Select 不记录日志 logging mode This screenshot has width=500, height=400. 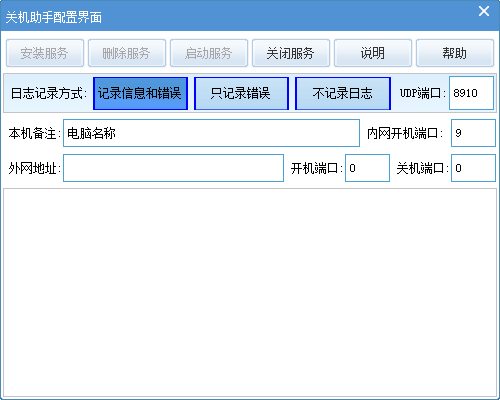pos(343,93)
